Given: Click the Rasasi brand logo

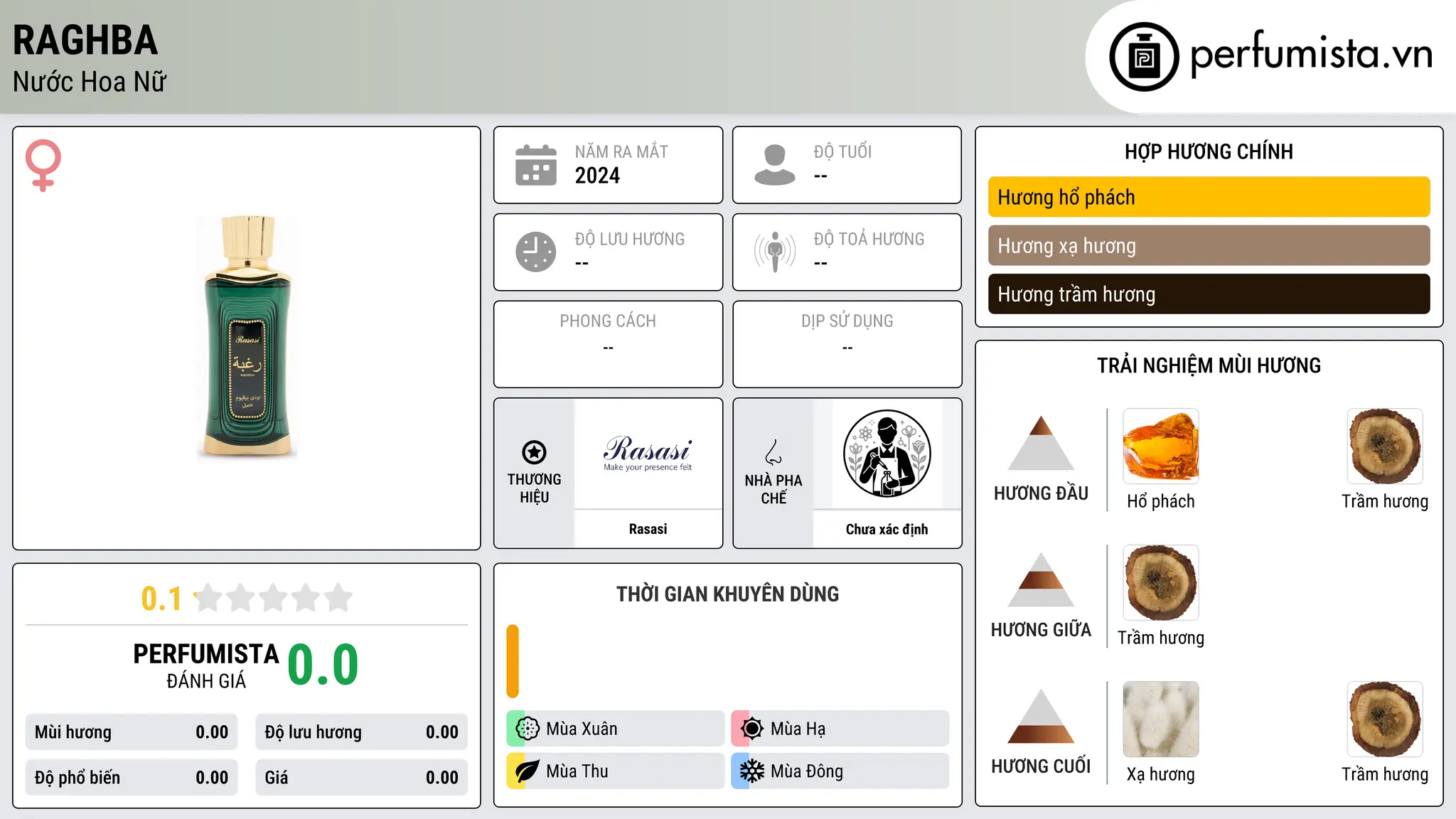Looking at the screenshot, I should [648, 453].
